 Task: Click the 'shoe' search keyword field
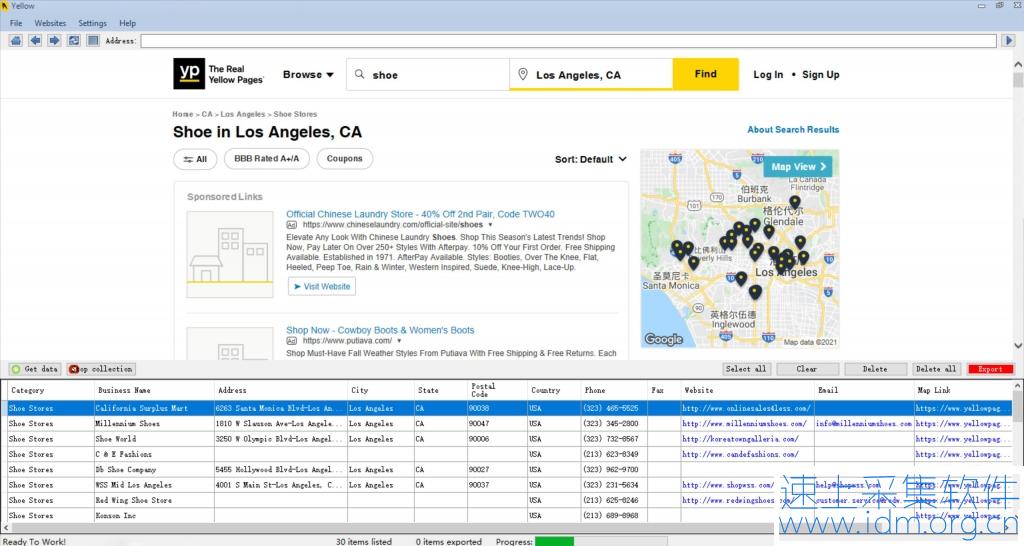428,74
